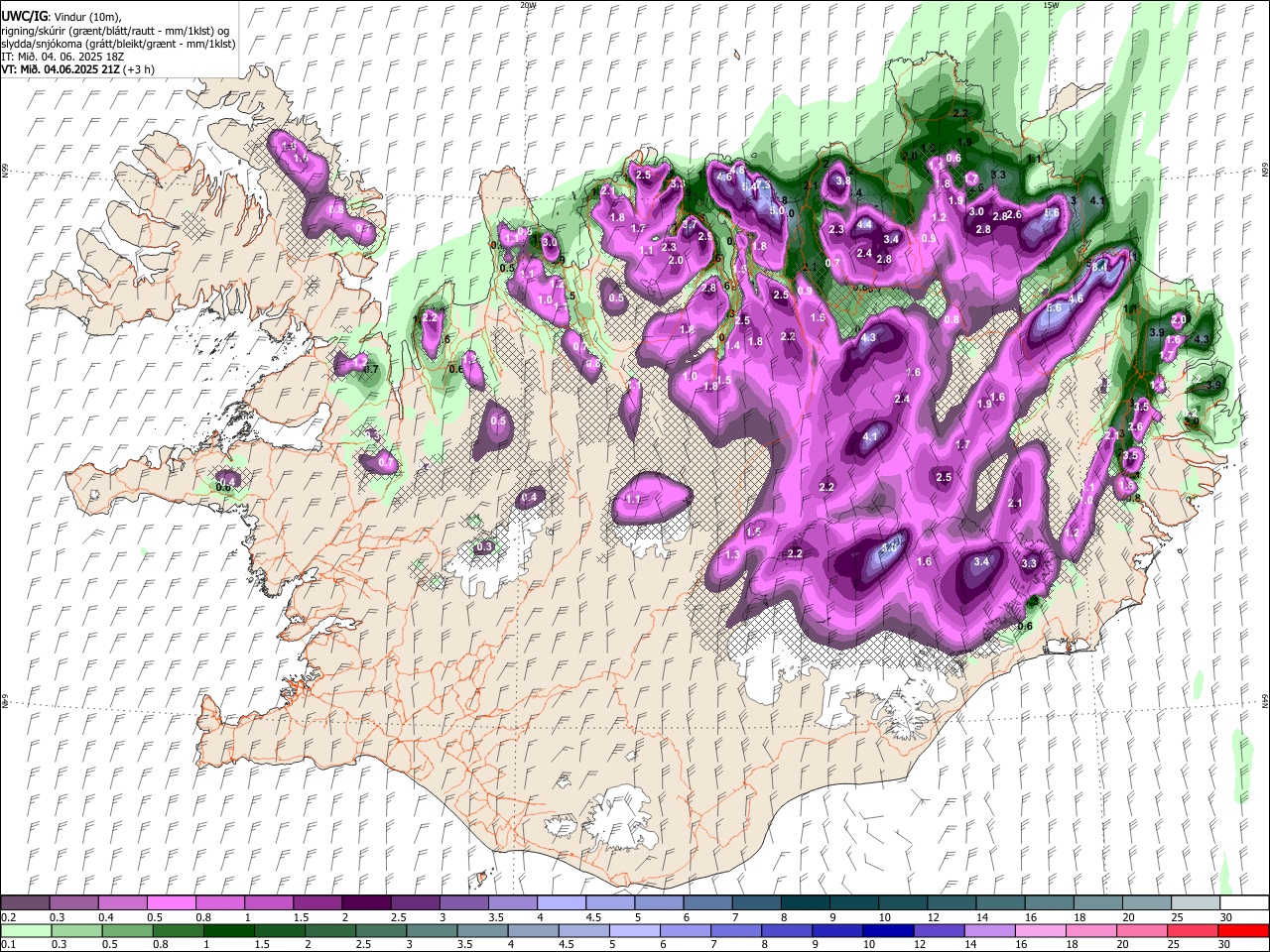Select top-row swatch between 12 and 14
The image size is (1270, 952).
coord(951,903)
